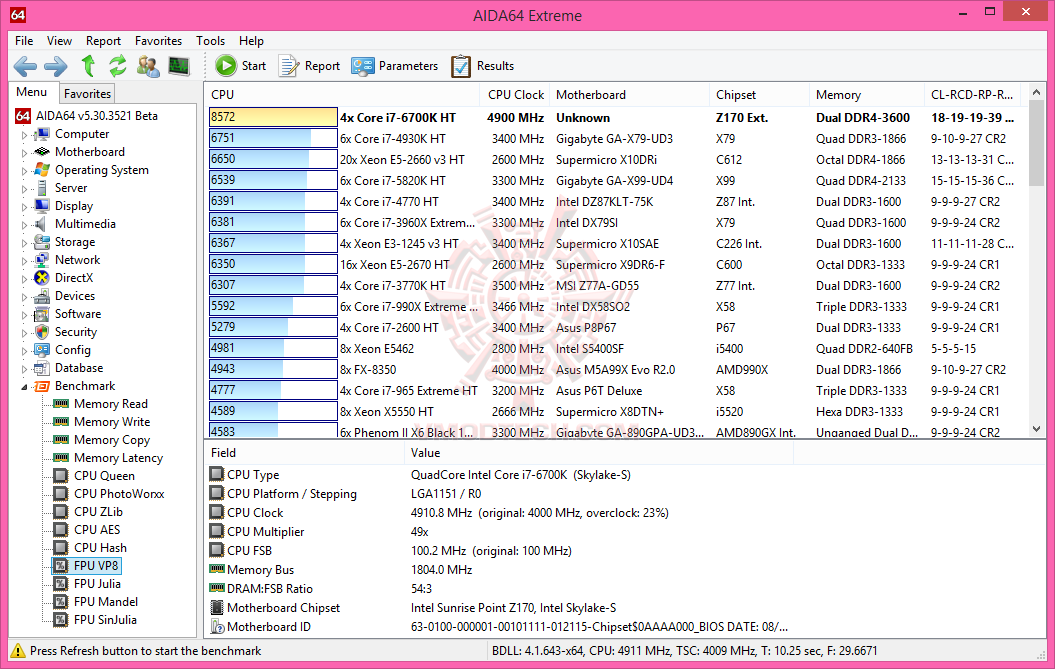This screenshot has height=669, width=1055.
Task: Switch to the Menu tab
Action: 32,92
